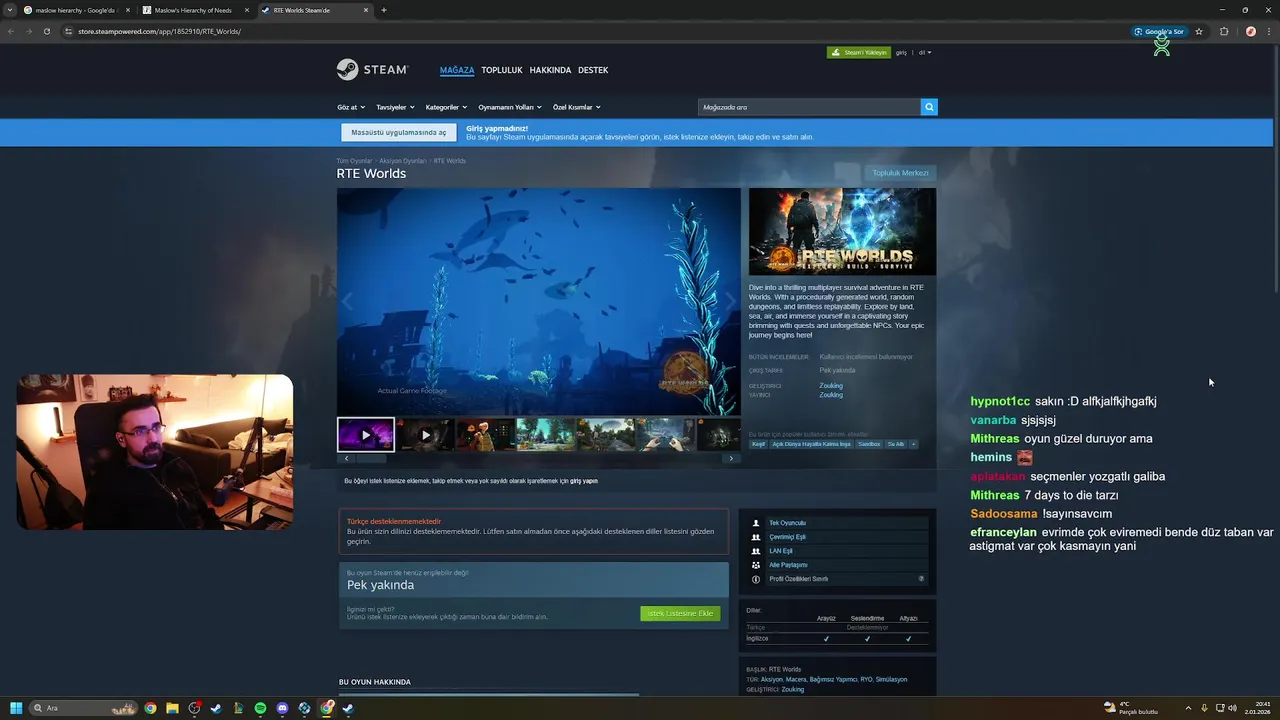Click the LAN Eşli feature icon
1280x720 pixels.
point(756,551)
